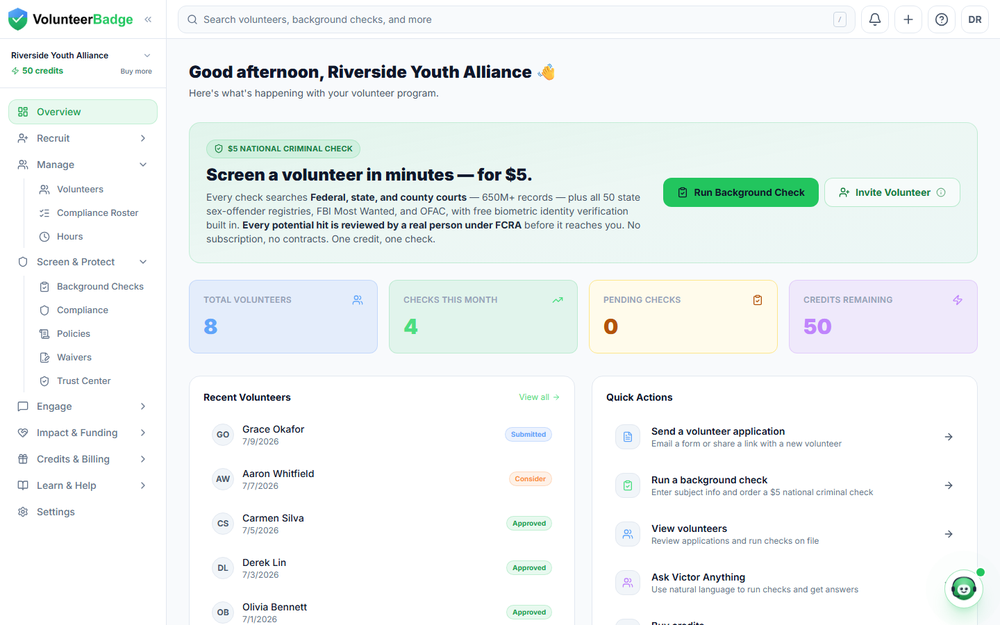Image resolution: width=1000 pixels, height=625 pixels.
Task: Click Derek Lin's Approved status badge
Action: point(529,568)
